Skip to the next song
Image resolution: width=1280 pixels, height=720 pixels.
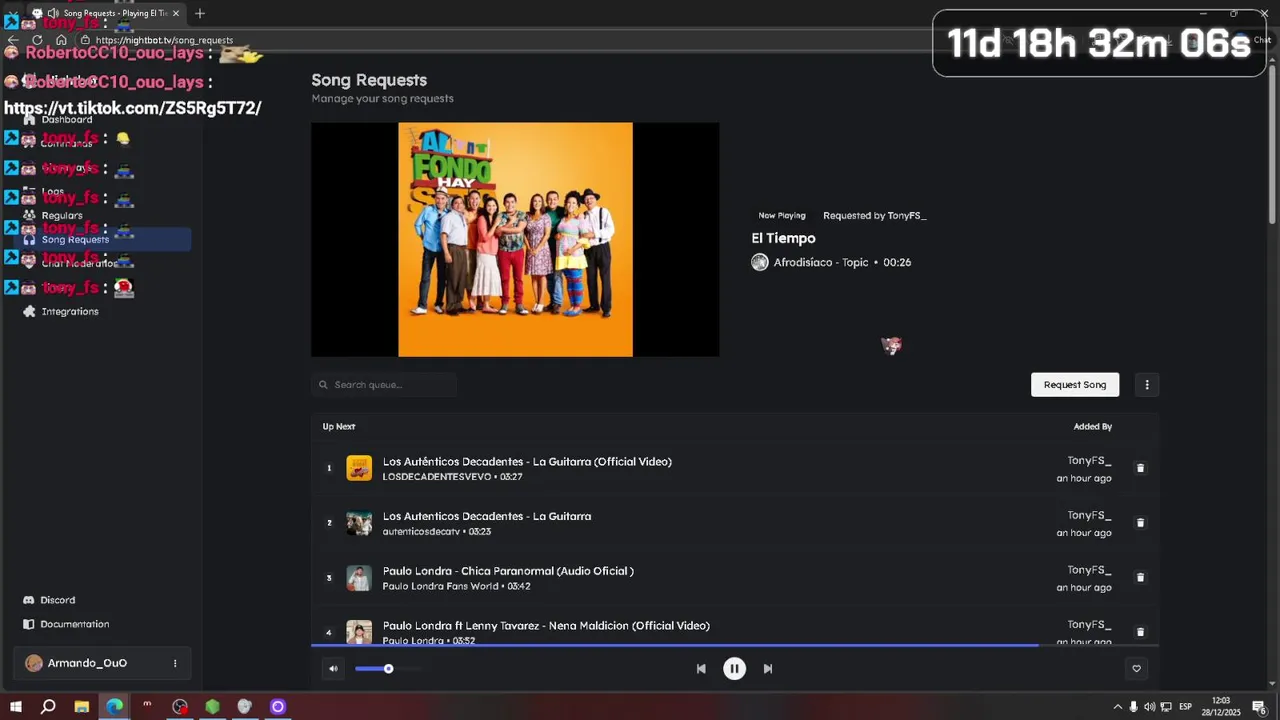(768, 669)
